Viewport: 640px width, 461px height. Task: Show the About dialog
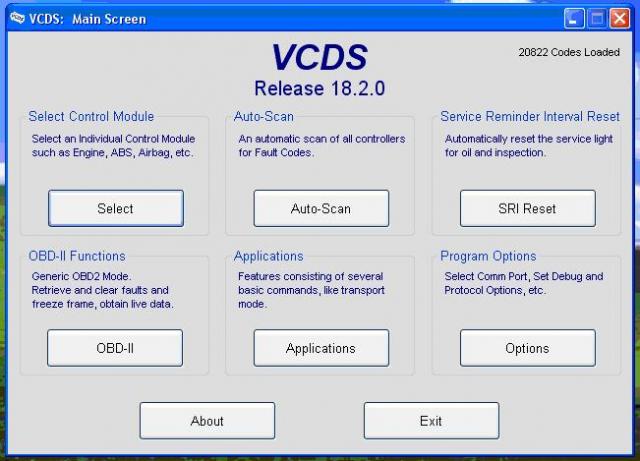point(207,421)
